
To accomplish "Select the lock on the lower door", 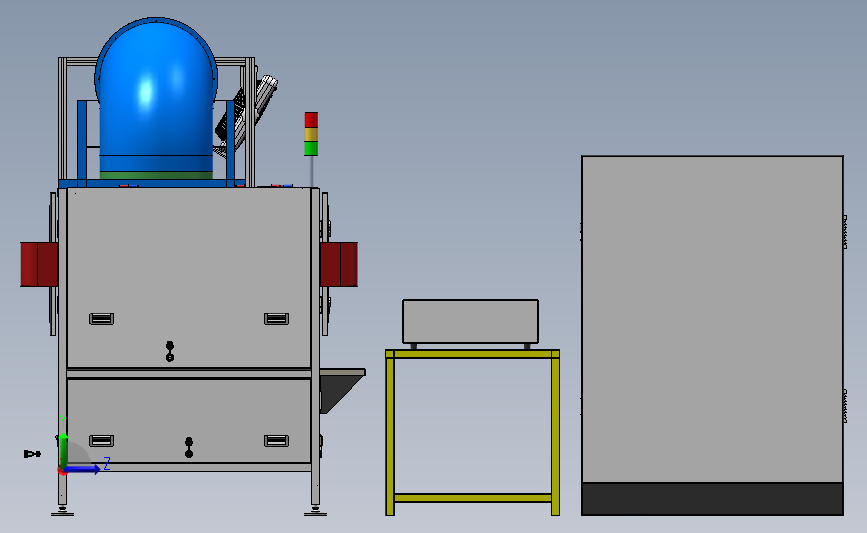I will (x=189, y=447).
